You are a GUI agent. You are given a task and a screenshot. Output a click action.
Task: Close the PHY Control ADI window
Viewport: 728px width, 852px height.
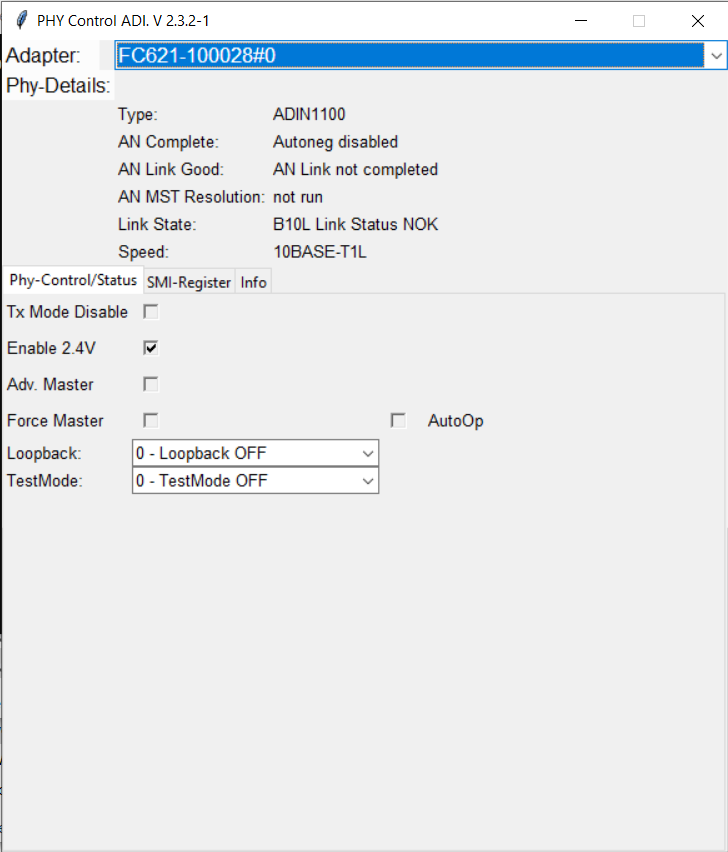pyautogui.click(x=698, y=21)
